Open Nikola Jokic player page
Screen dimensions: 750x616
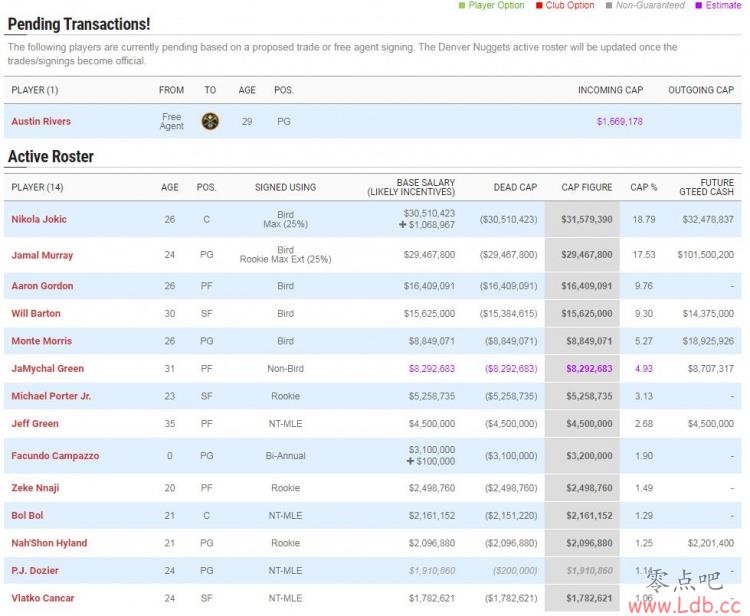[x=39, y=220]
